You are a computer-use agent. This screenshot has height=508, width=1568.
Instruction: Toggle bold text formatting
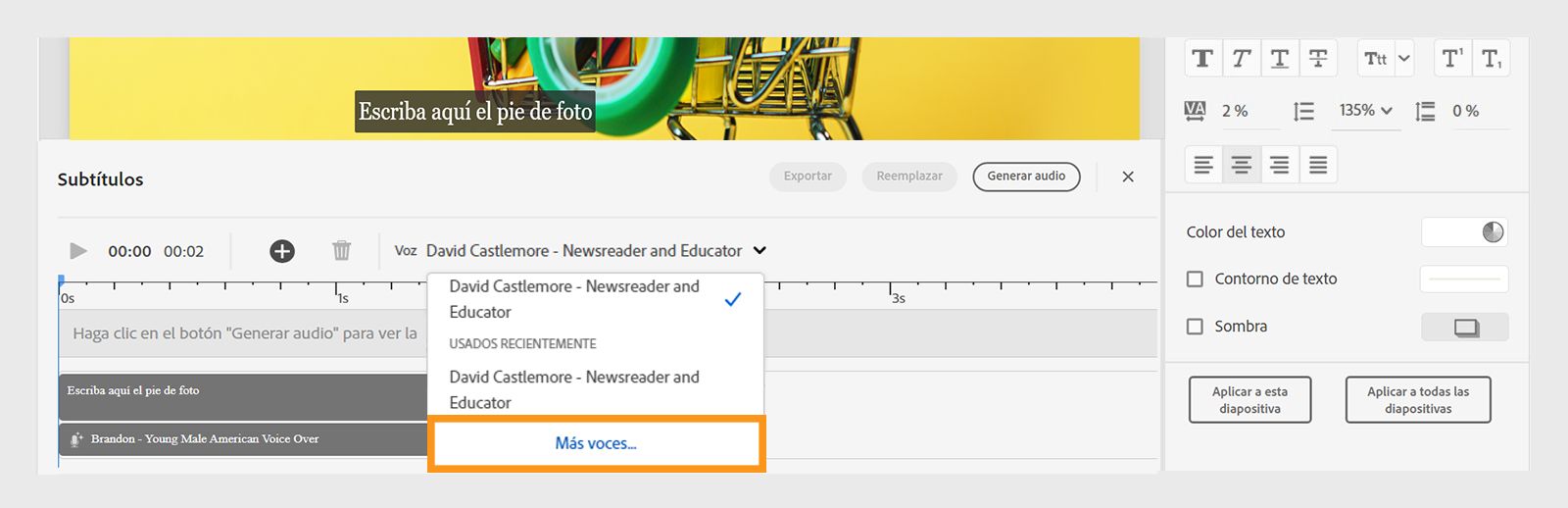coord(1202,59)
